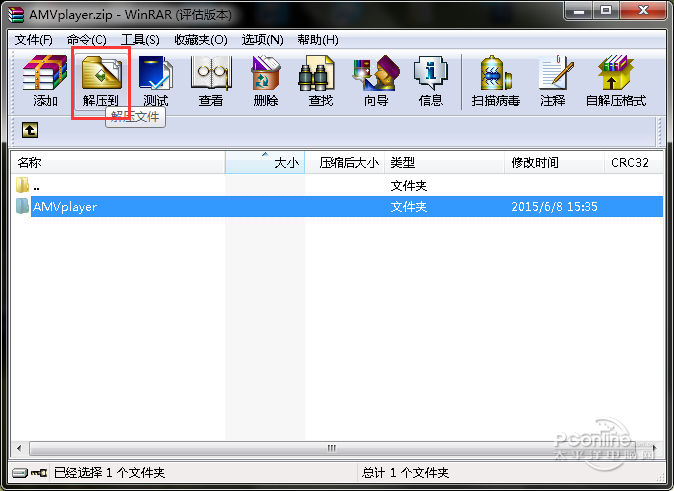The height and width of the screenshot is (491, 674).
Task: Maximize the WinRAR window
Action: [606, 10]
